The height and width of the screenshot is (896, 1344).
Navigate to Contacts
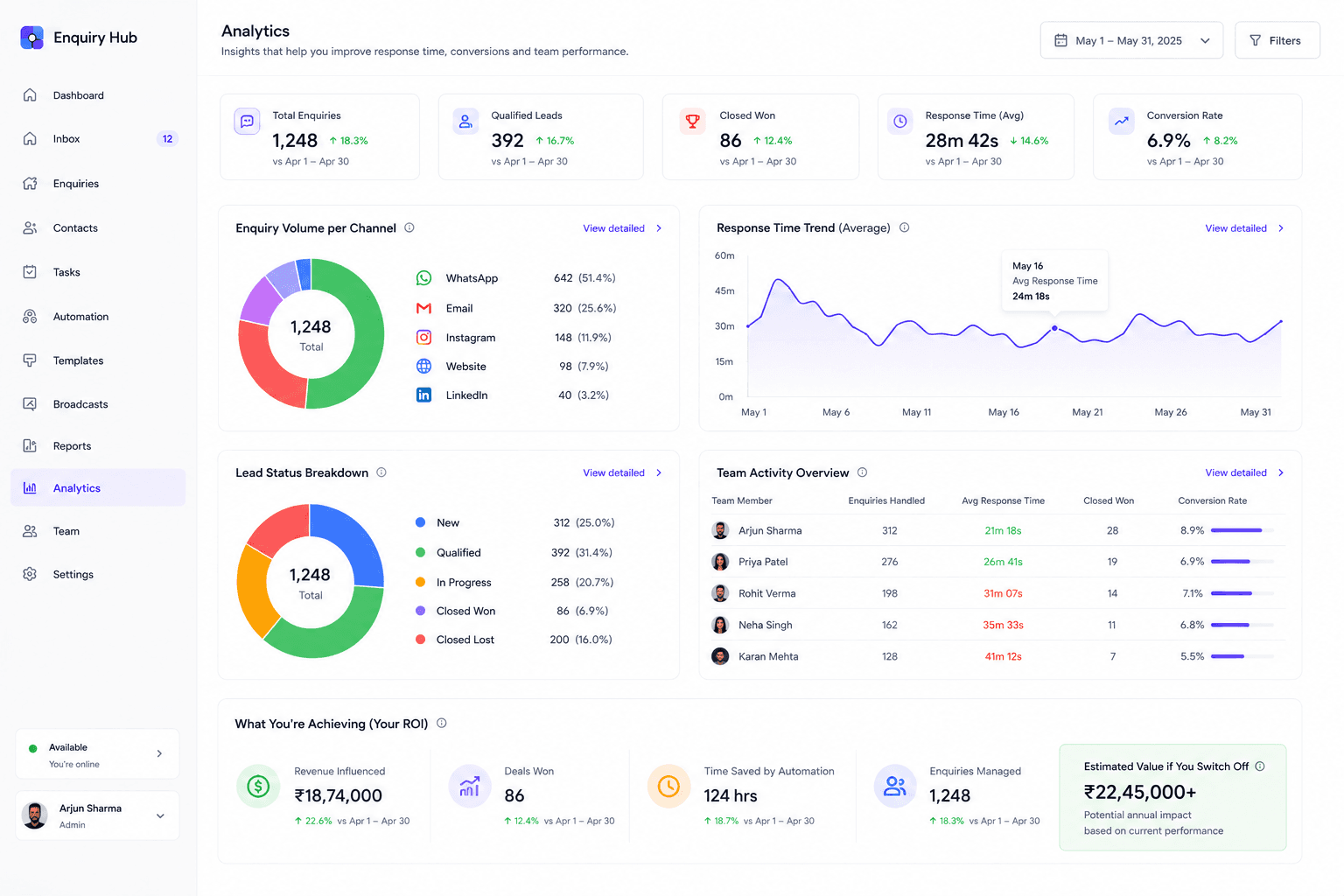click(x=98, y=228)
